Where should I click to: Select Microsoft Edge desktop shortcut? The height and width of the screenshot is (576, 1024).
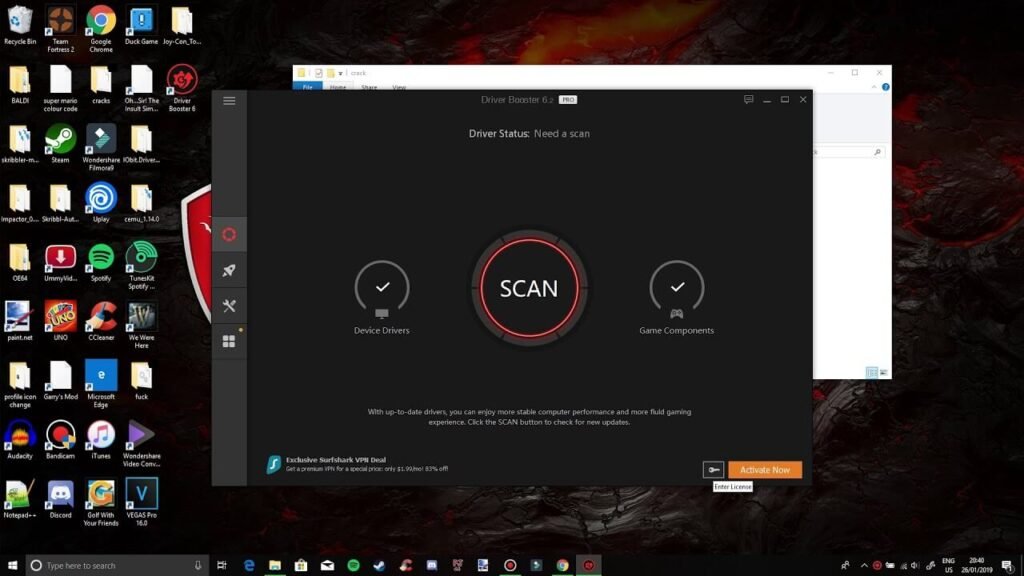[101, 384]
